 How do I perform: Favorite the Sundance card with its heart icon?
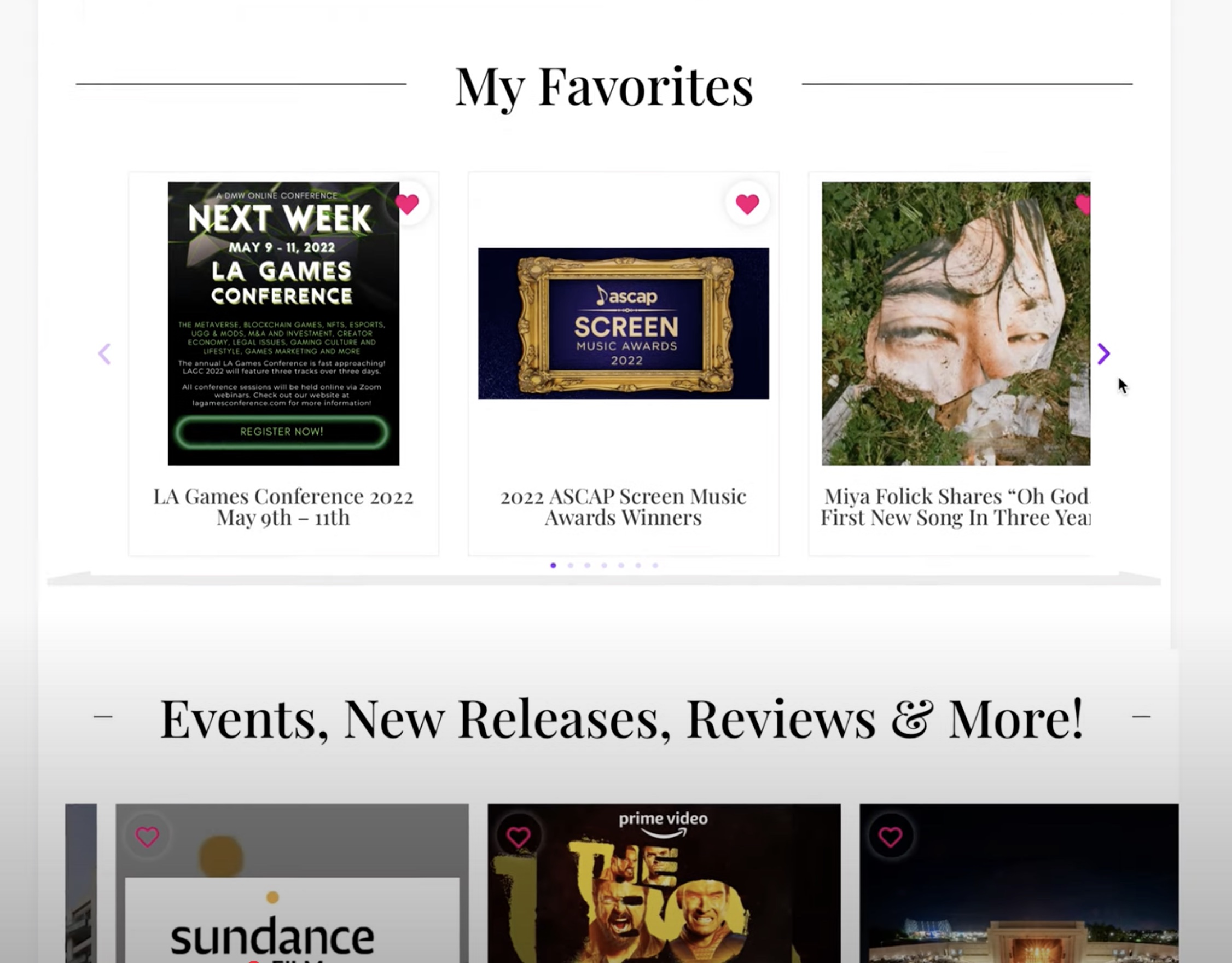pos(147,837)
